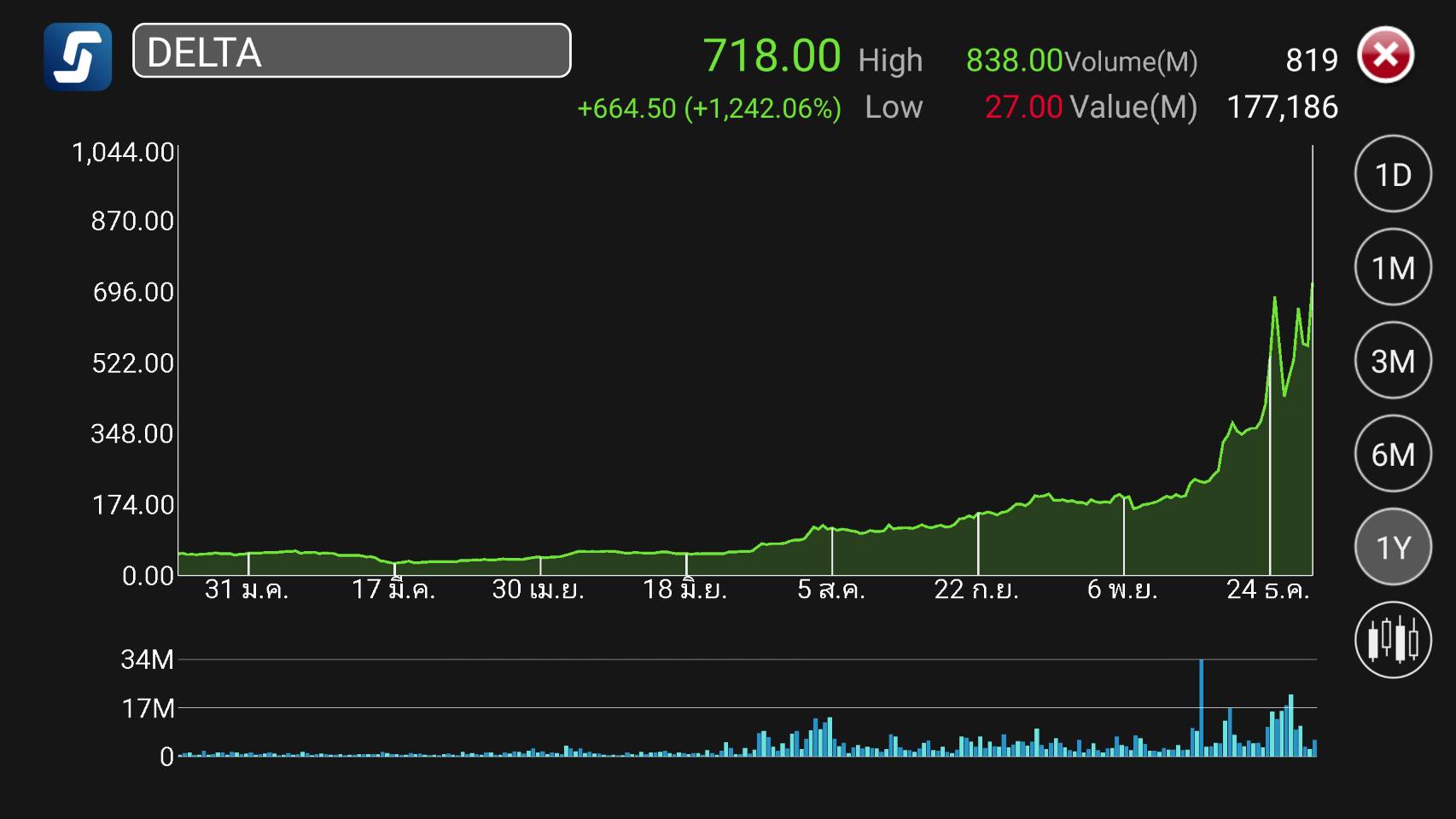Tap the Value(M) label

[x=1133, y=107]
